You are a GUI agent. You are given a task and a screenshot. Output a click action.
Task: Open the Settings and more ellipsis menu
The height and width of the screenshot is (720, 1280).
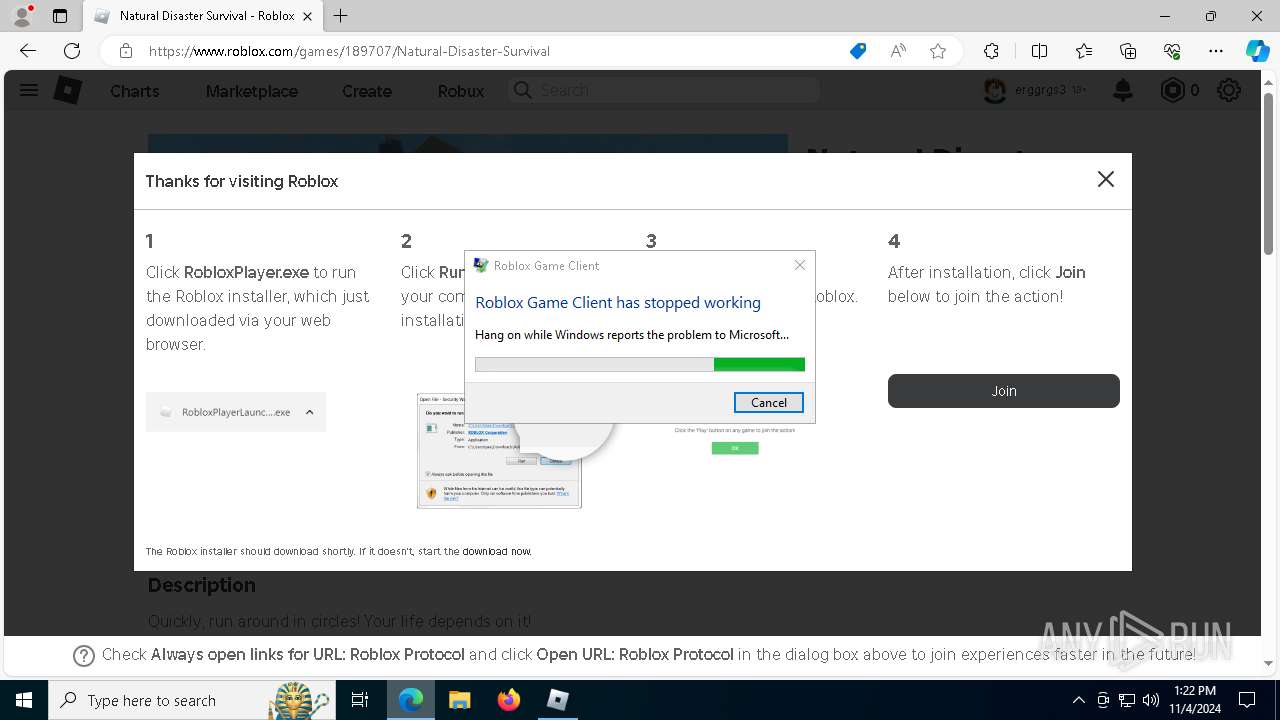[x=1216, y=51]
